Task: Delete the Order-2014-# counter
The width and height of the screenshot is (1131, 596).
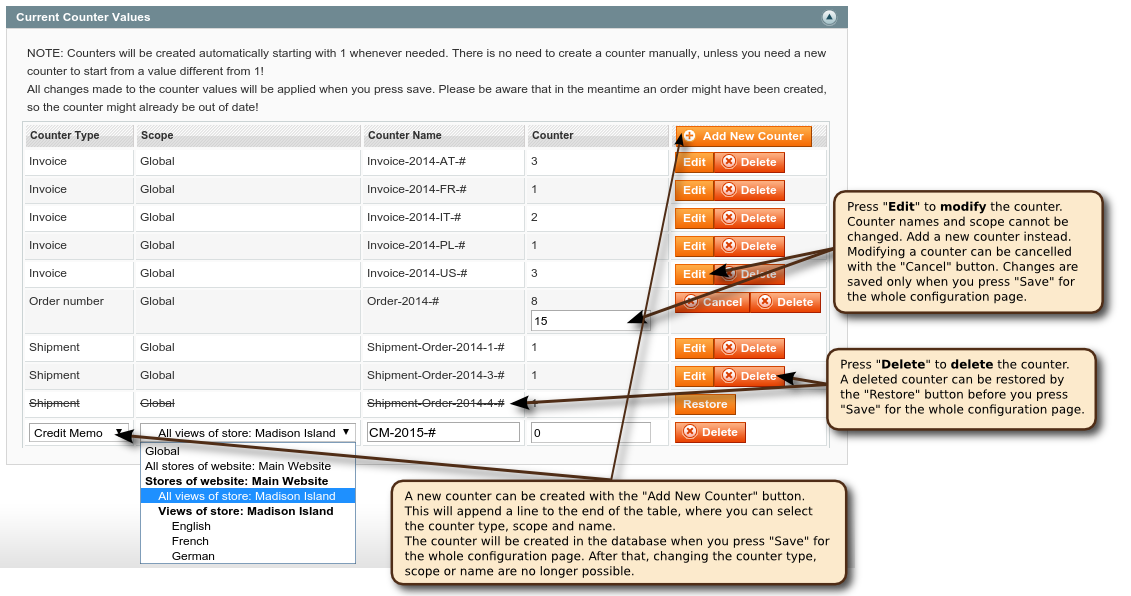Action: 785,302
